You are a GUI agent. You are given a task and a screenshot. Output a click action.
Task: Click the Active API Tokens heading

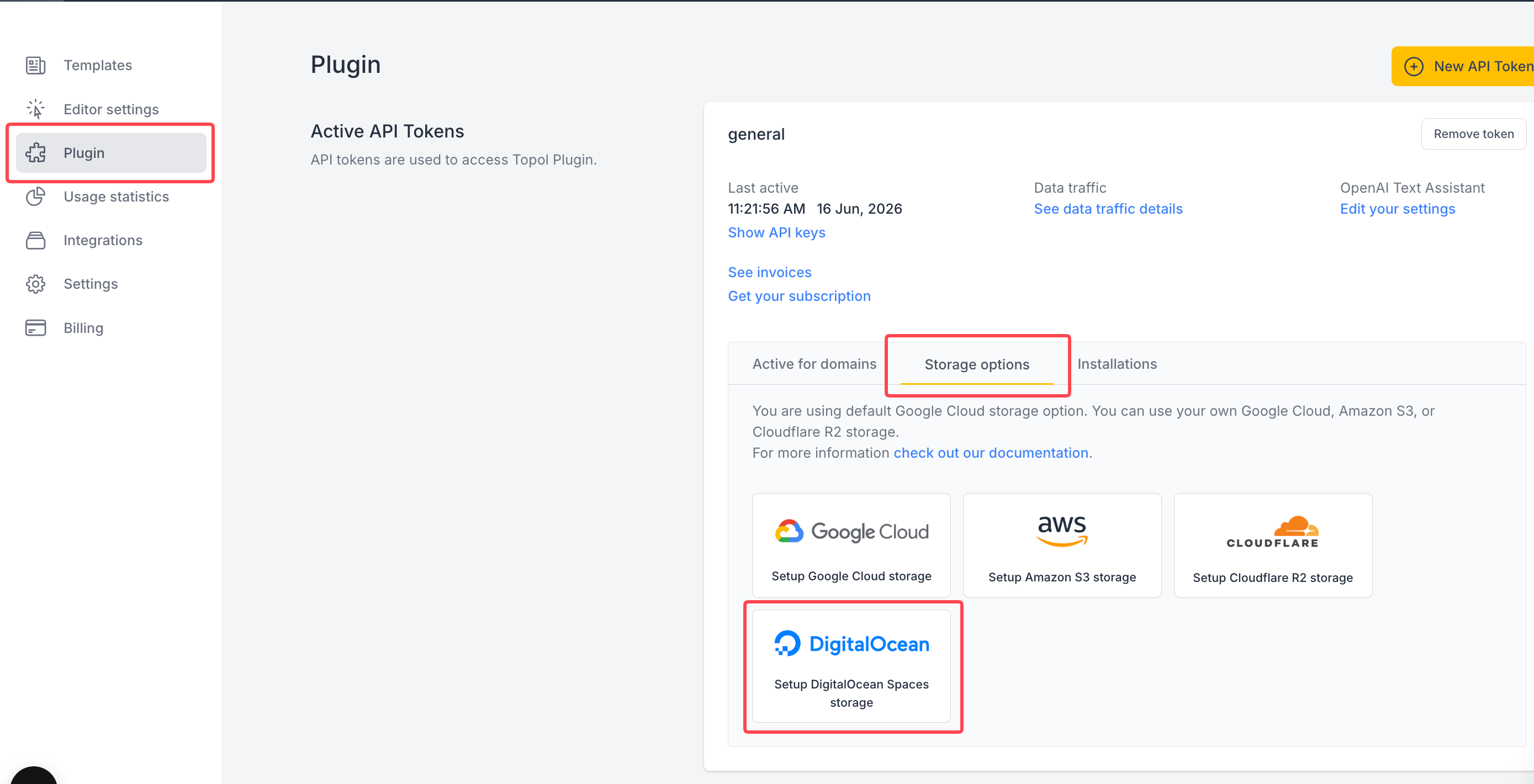tap(387, 131)
